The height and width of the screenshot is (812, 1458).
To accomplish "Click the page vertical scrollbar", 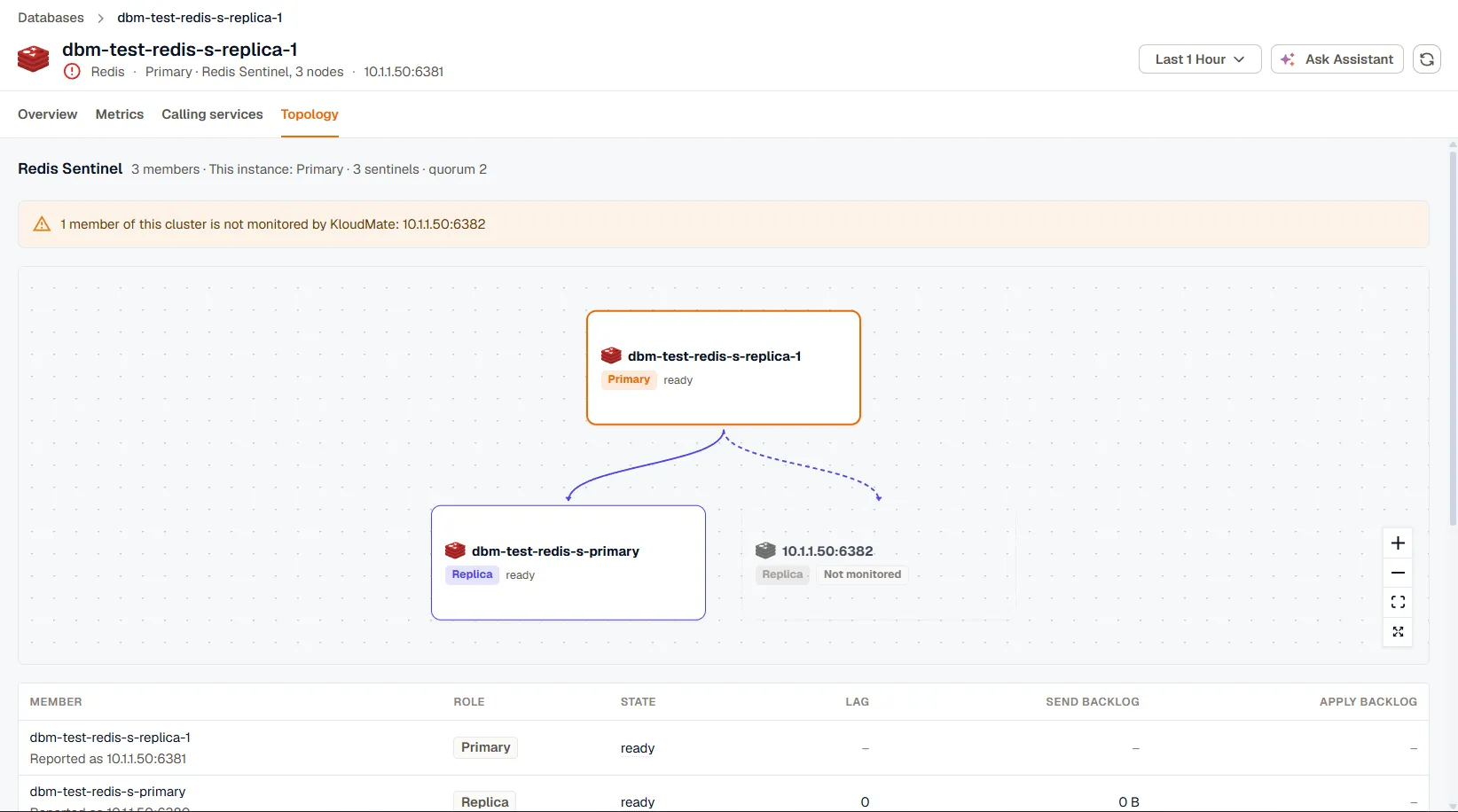I will [1453, 337].
